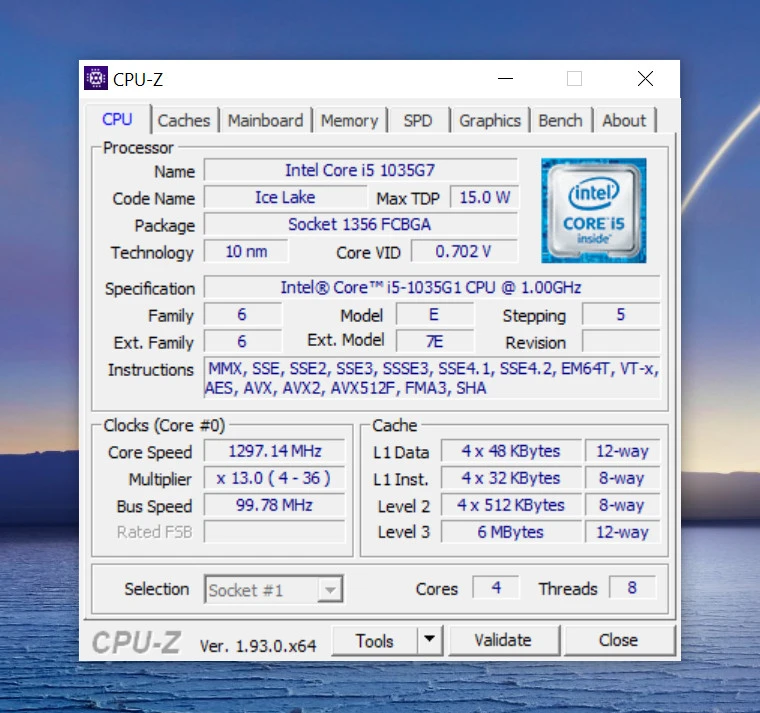Image resolution: width=760 pixels, height=713 pixels.
Task: Show the Graphics tab
Action: 490,120
